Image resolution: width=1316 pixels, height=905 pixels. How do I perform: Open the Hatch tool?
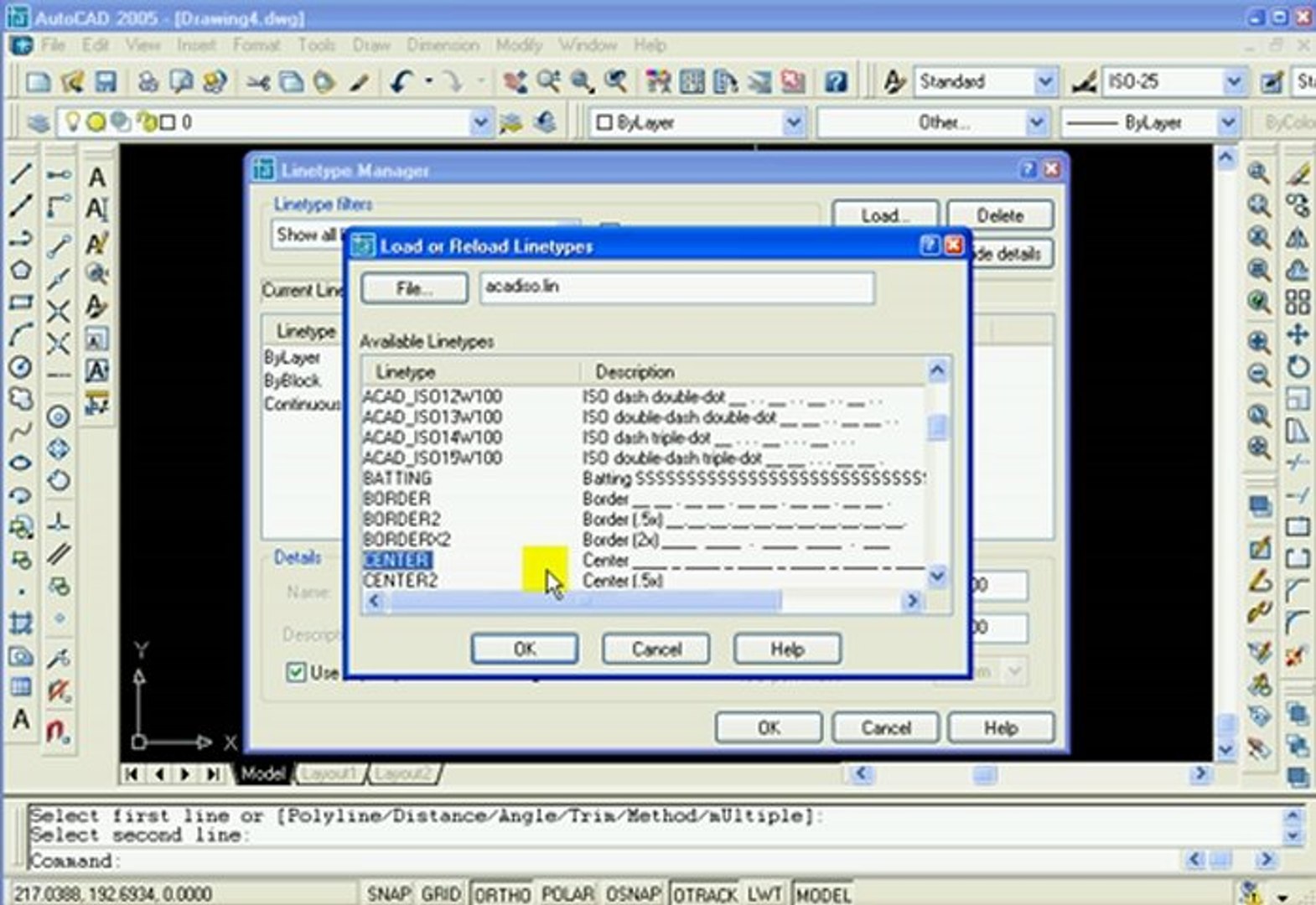pyautogui.click(x=21, y=623)
